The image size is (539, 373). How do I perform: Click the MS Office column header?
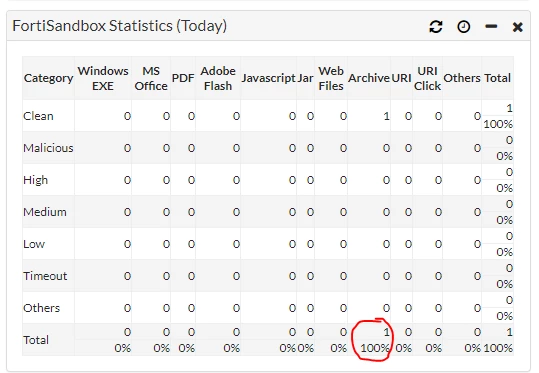pos(151,78)
